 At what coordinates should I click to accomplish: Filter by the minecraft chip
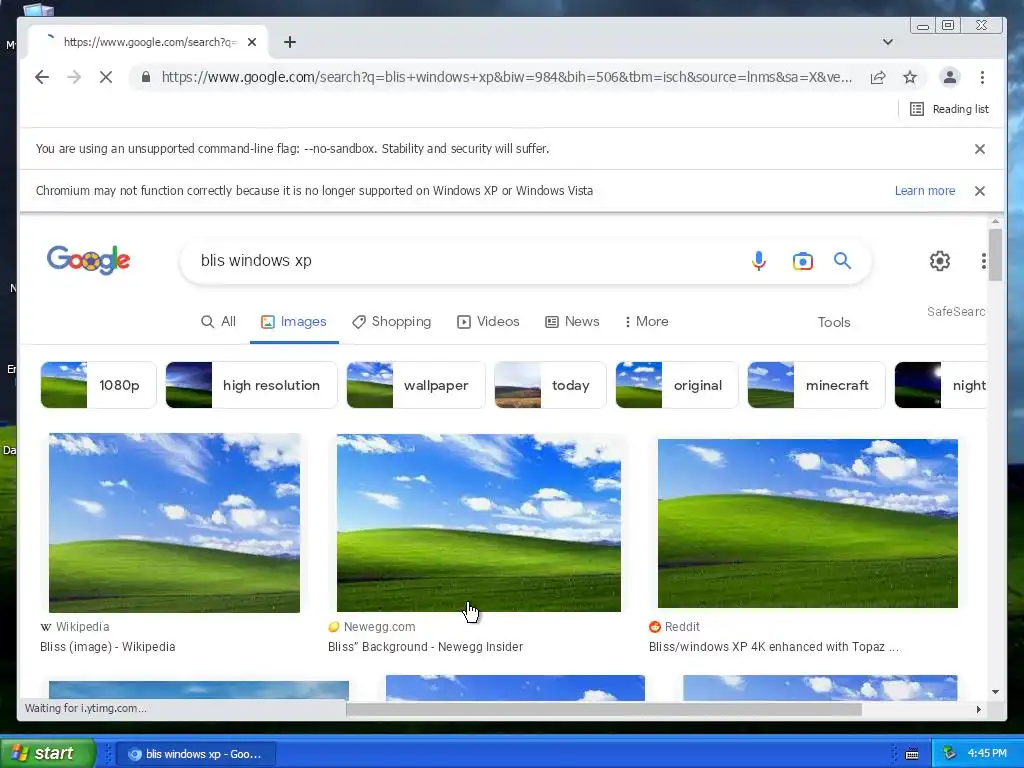point(816,385)
